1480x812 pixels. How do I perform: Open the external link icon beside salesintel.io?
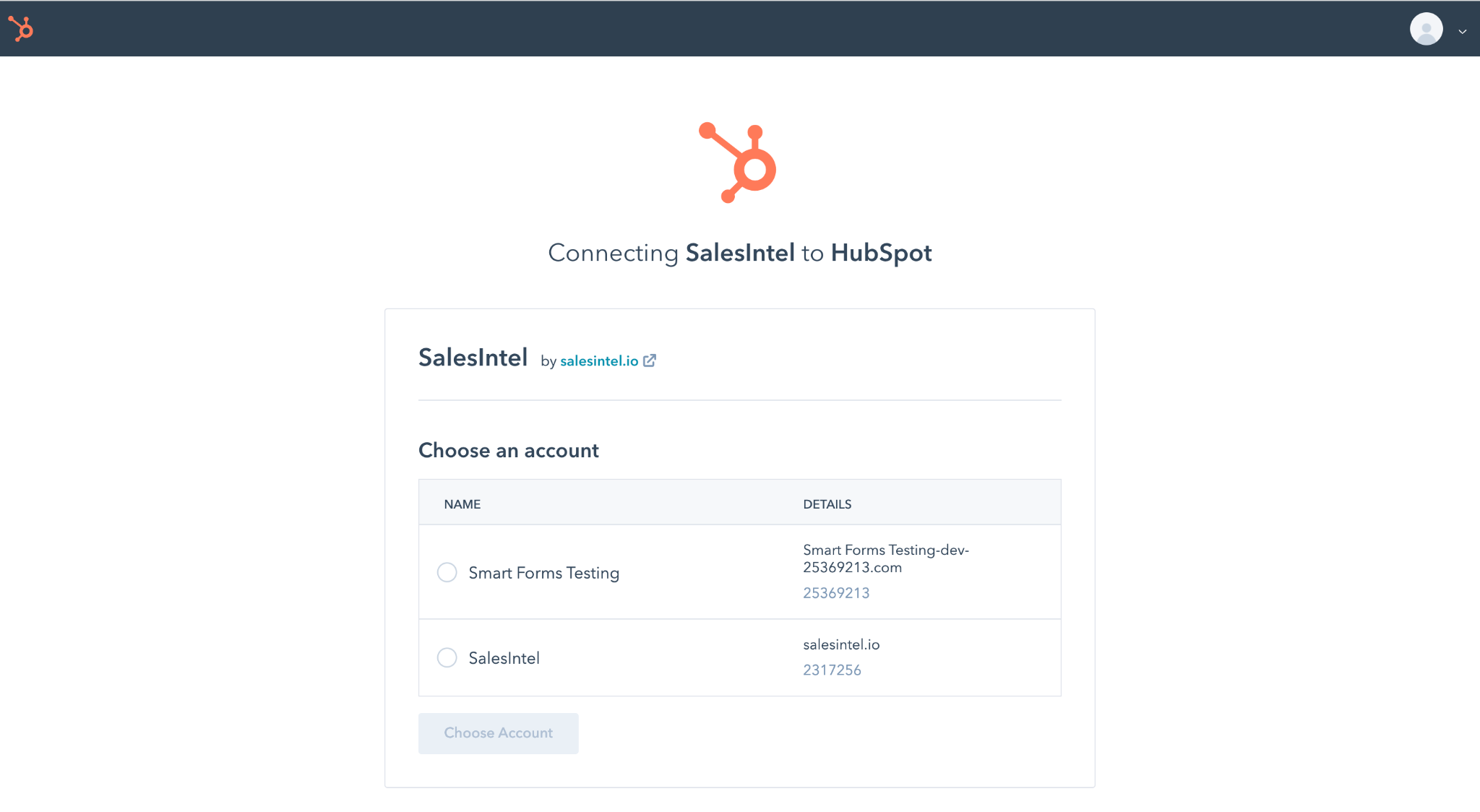pyautogui.click(x=650, y=360)
